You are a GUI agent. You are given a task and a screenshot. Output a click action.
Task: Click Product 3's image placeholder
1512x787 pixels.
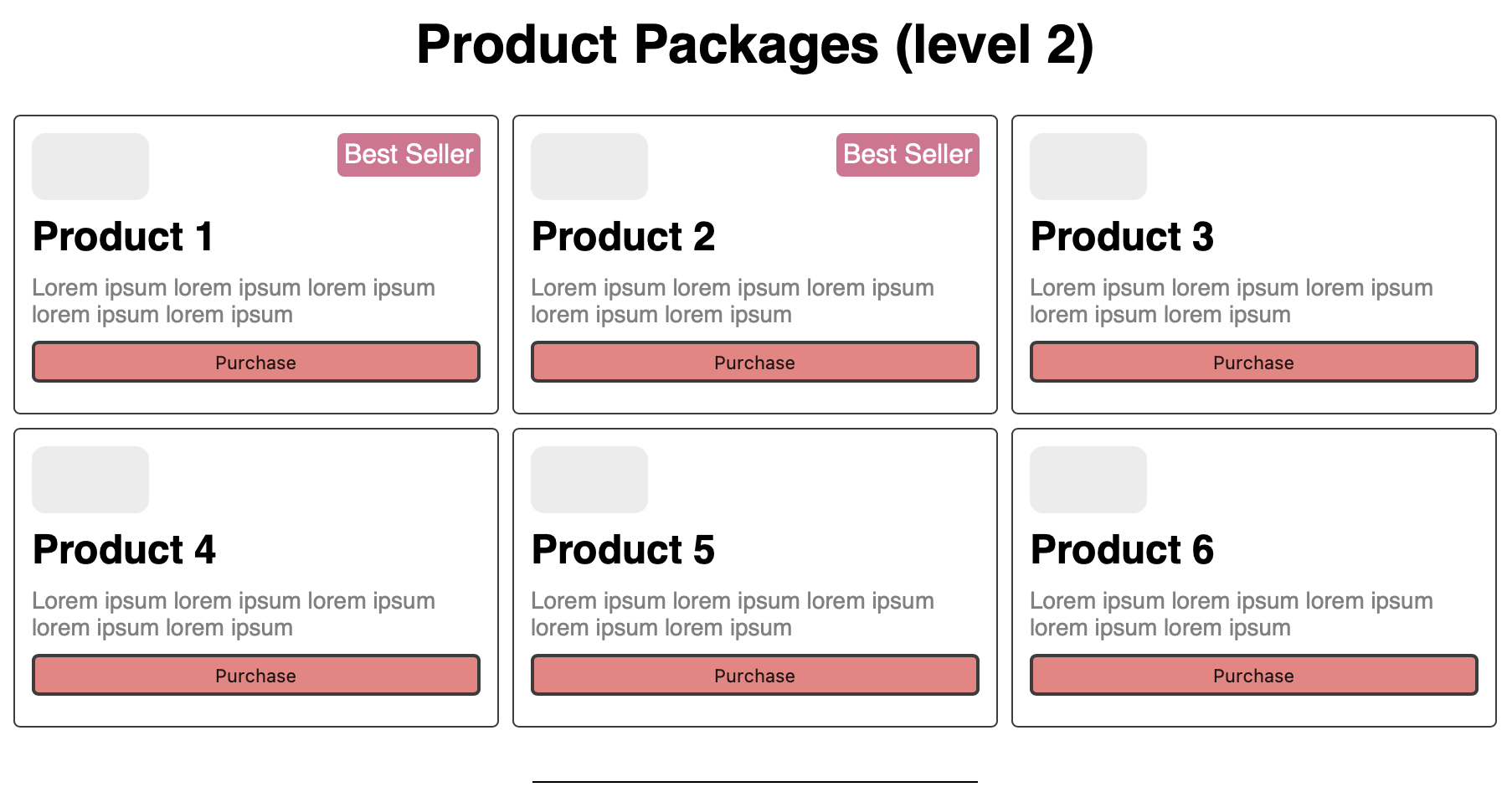tap(1088, 167)
